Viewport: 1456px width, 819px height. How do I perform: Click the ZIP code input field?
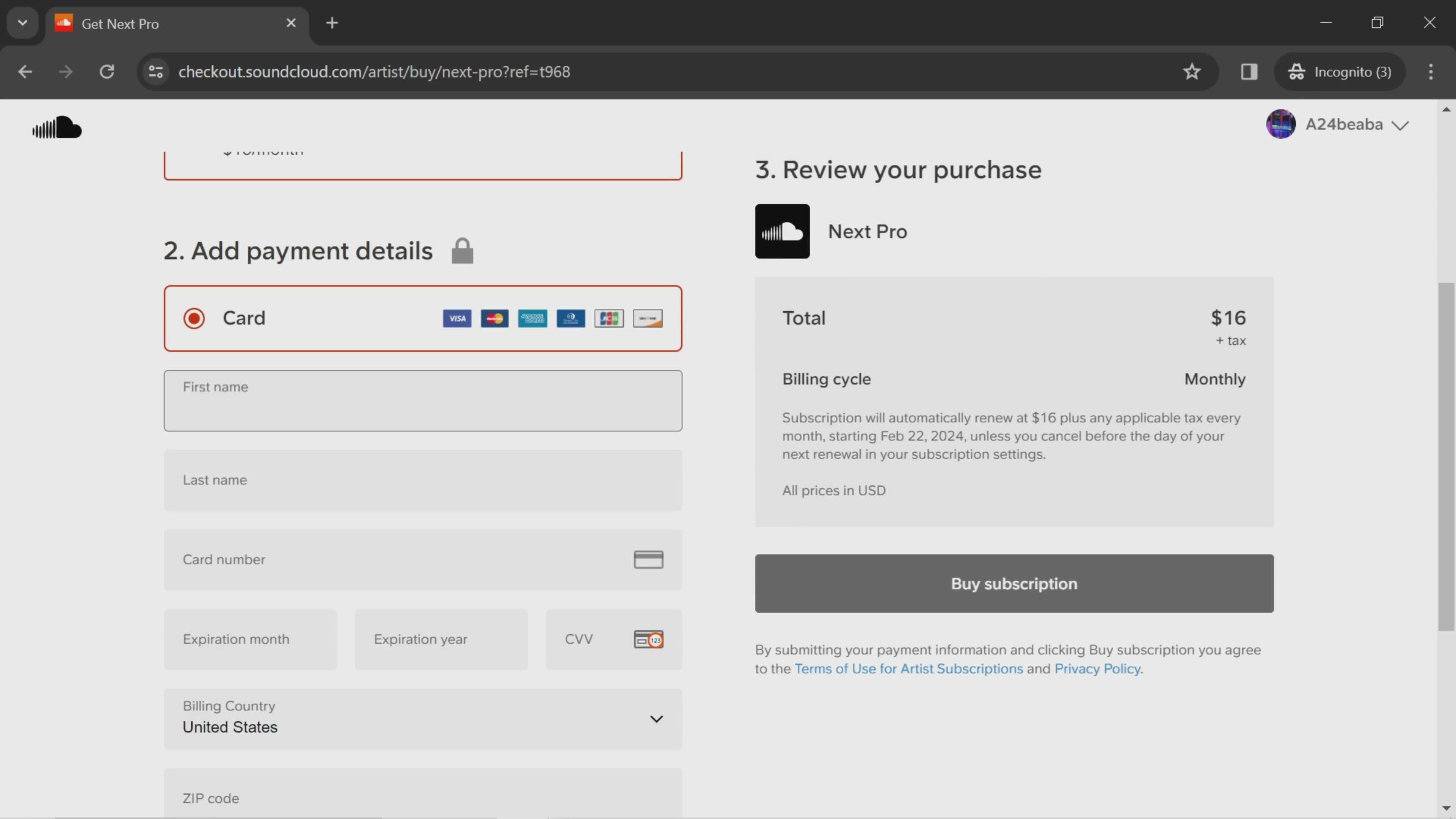point(423,799)
